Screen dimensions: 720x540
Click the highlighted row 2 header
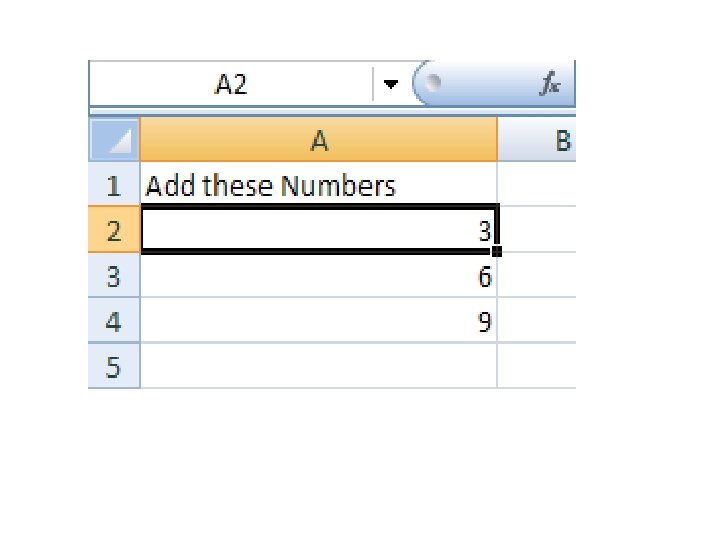pos(114,231)
